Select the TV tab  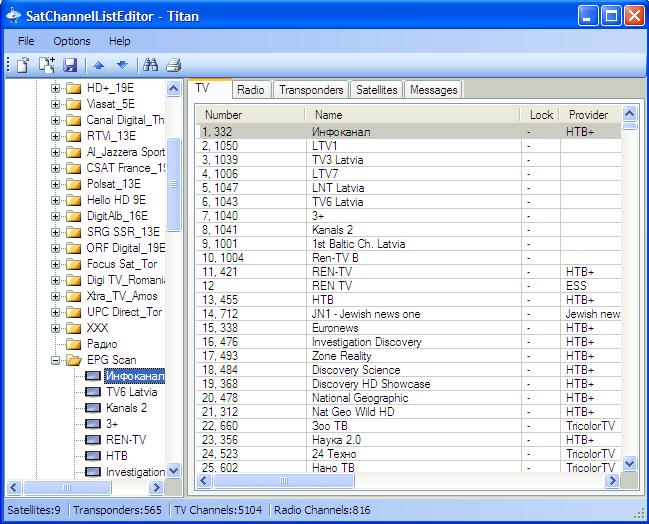pyautogui.click(x=210, y=88)
